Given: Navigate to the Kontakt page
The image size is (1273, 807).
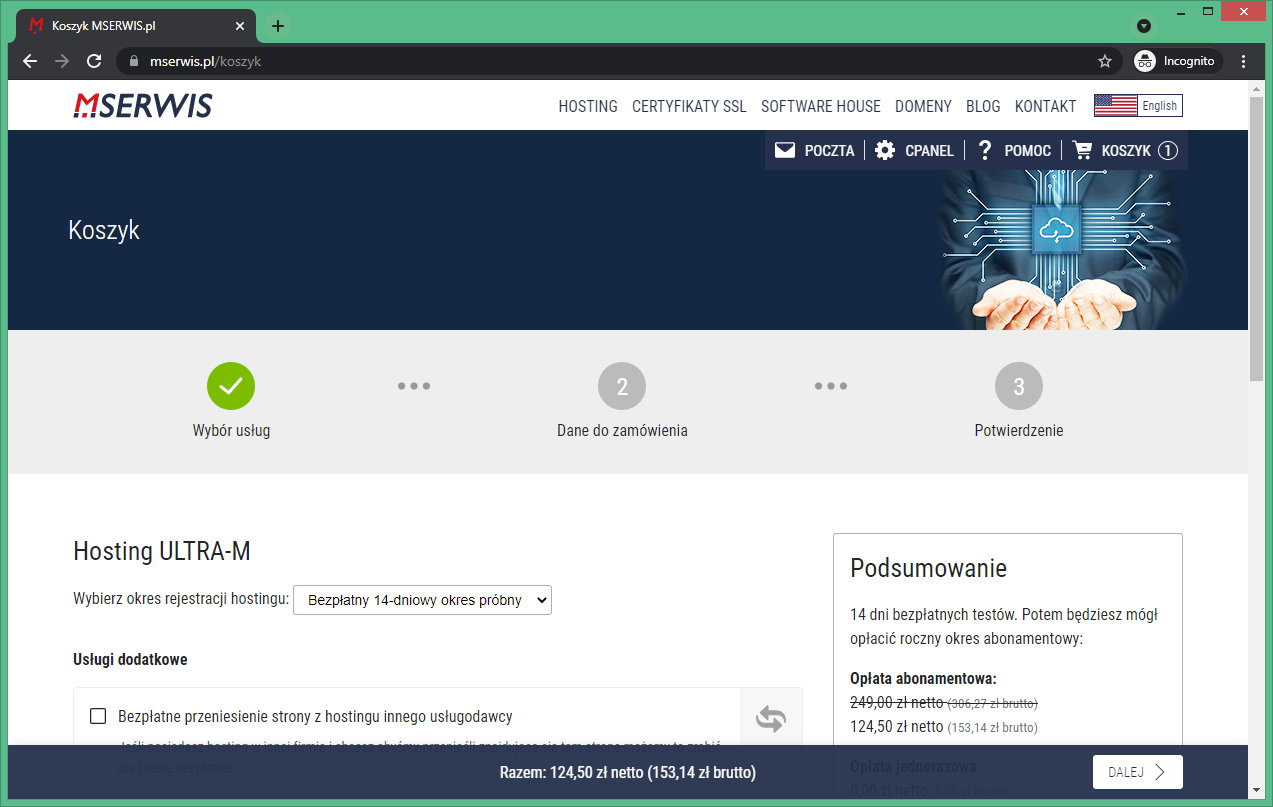Looking at the screenshot, I should tap(1045, 106).
